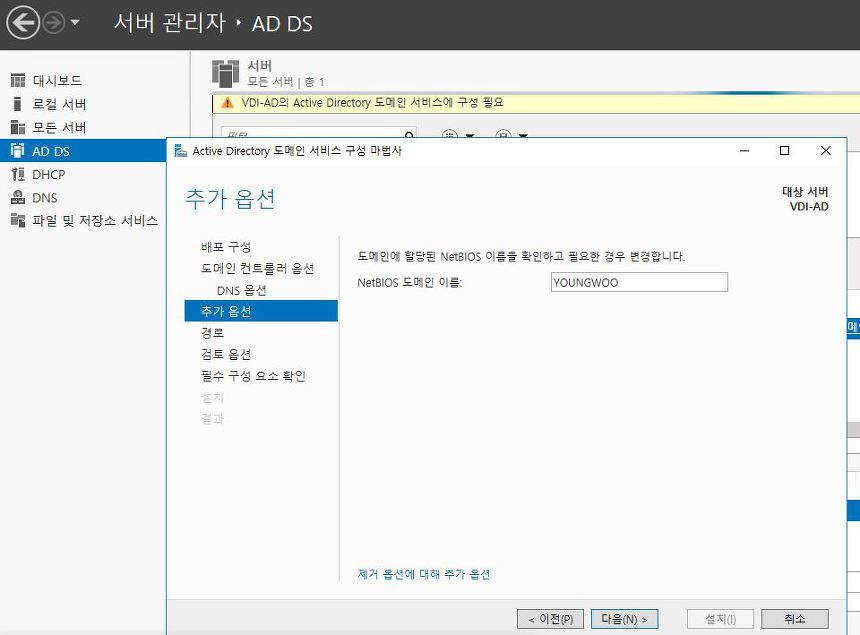The image size is (860, 635).
Task: Click the 이전(P) previous button
Action: 550,619
